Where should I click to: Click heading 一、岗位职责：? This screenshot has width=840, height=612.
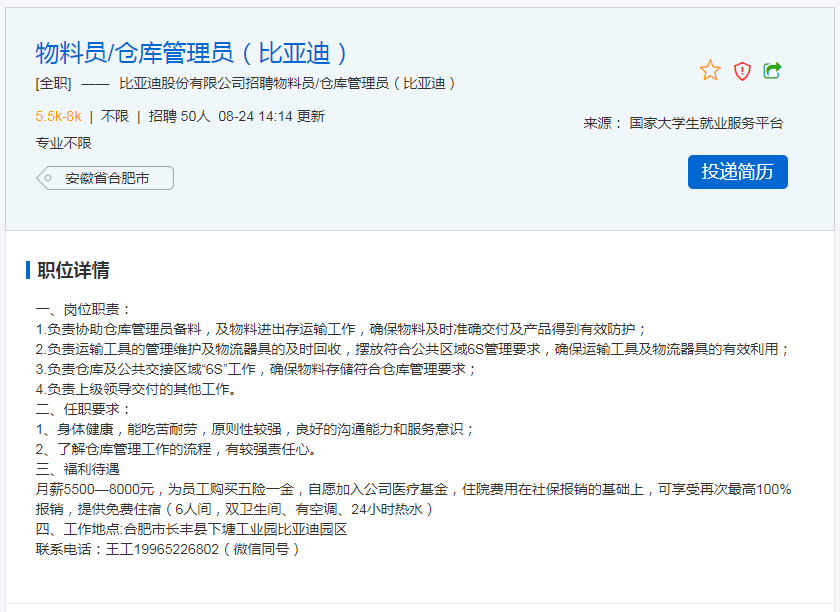click(84, 309)
